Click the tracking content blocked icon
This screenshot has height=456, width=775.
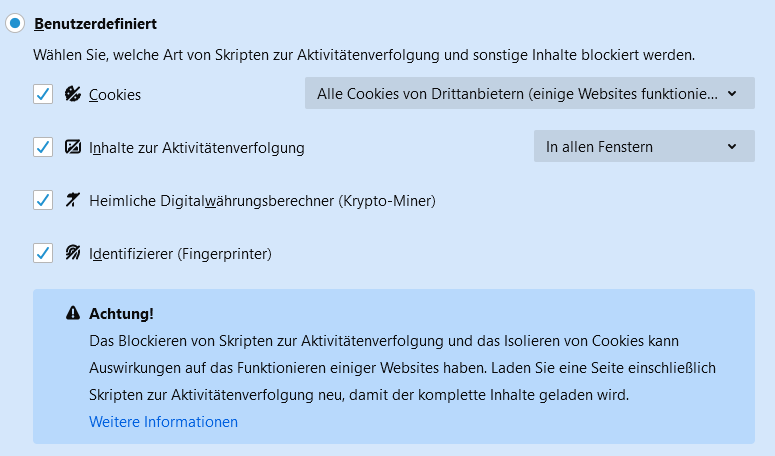(x=73, y=147)
